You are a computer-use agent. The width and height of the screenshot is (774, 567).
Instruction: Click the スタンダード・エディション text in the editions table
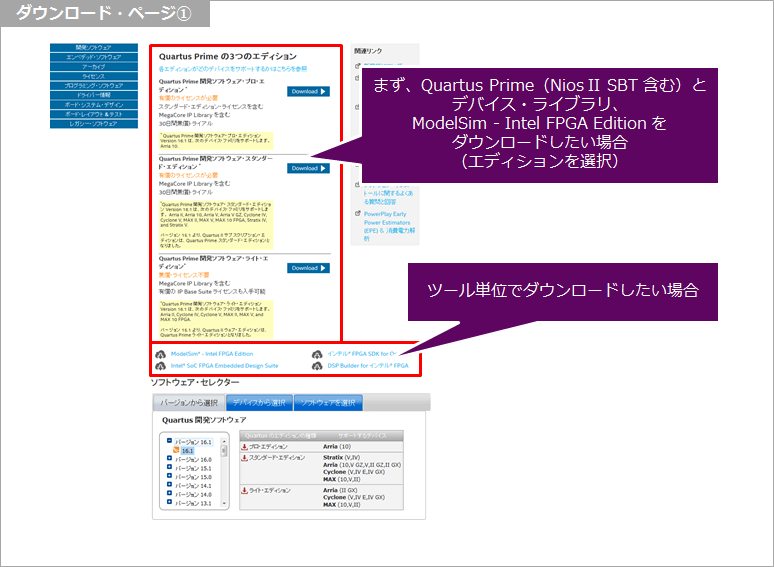[x=276, y=458]
